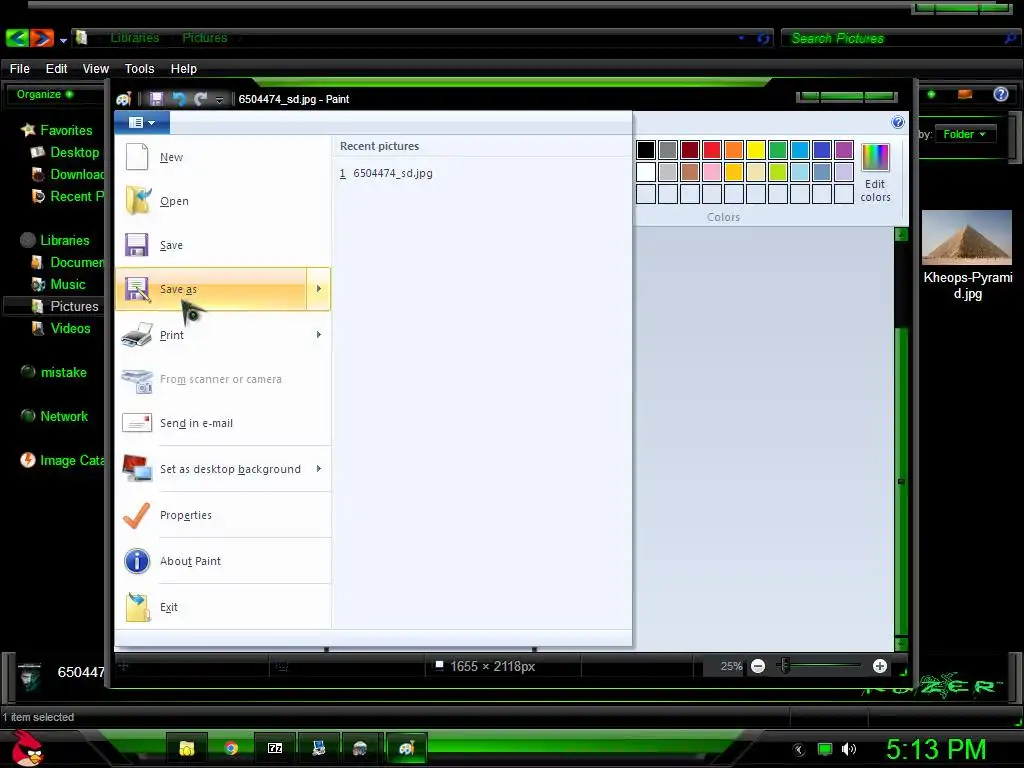
Task: Select the red color swatch
Action: [711, 150]
